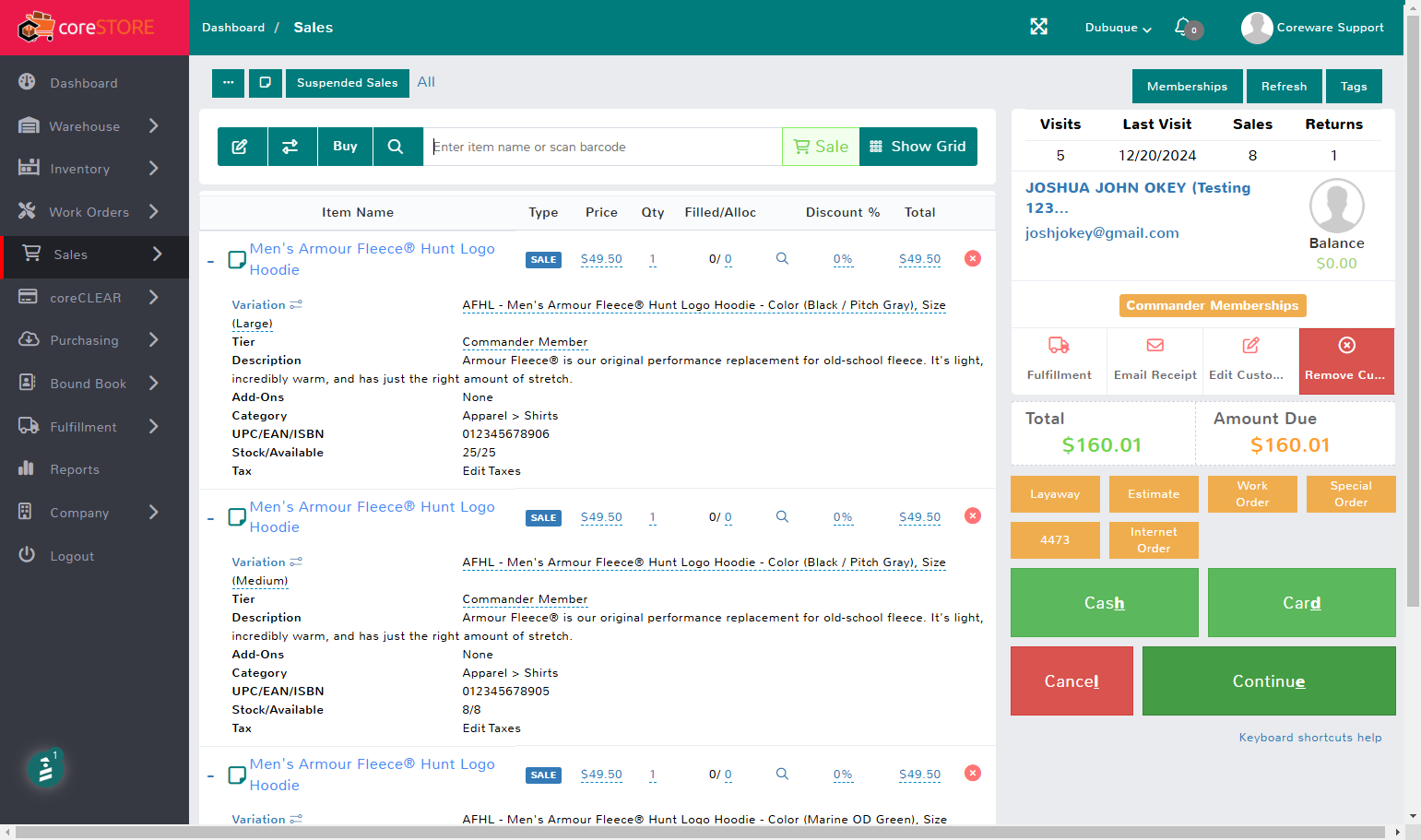Toggle the note checkbox of second hoodie
1421x840 pixels.
point(237,517)
